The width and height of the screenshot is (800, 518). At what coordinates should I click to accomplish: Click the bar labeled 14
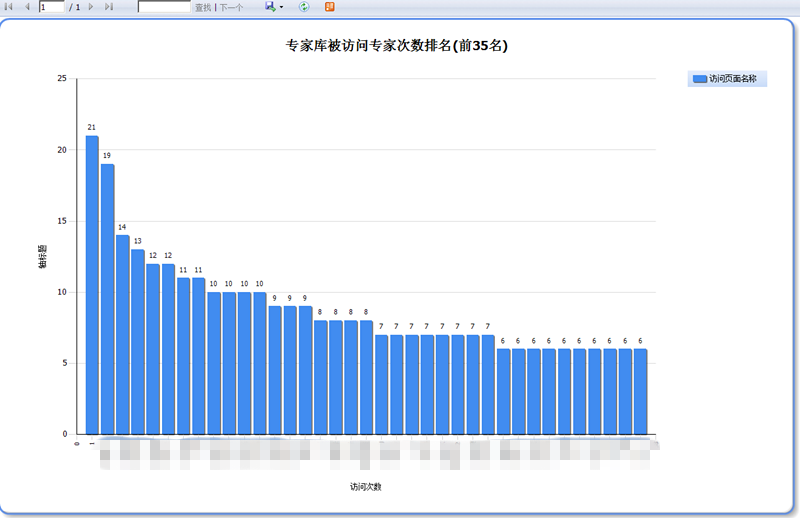point(122,335)
